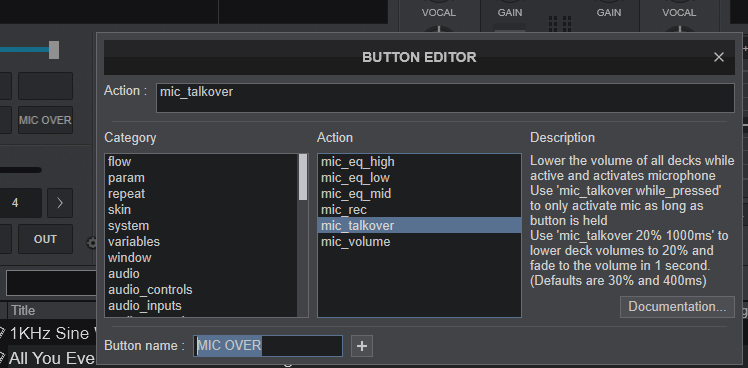Click the Category list scrollbar thumb
Image resolution: width=748 pixels, height=368 pixels.
[x=303, y=177]
